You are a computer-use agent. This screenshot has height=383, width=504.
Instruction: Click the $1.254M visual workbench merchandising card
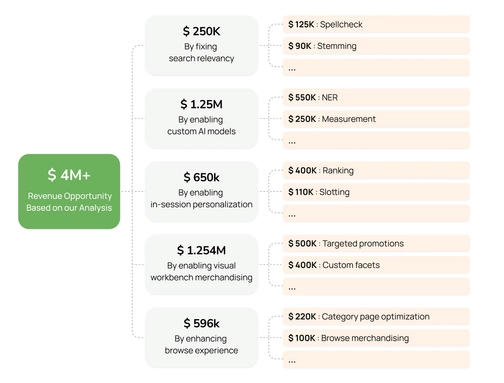(x=201, y=265)
